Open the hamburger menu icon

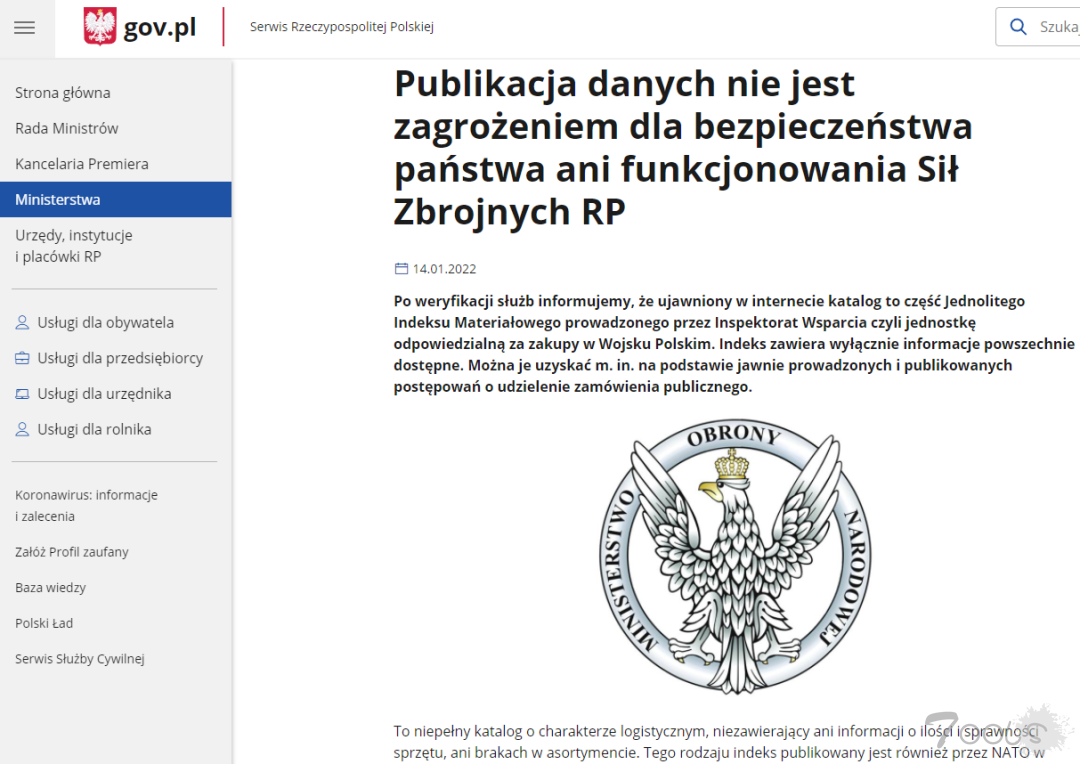(24, 27)
